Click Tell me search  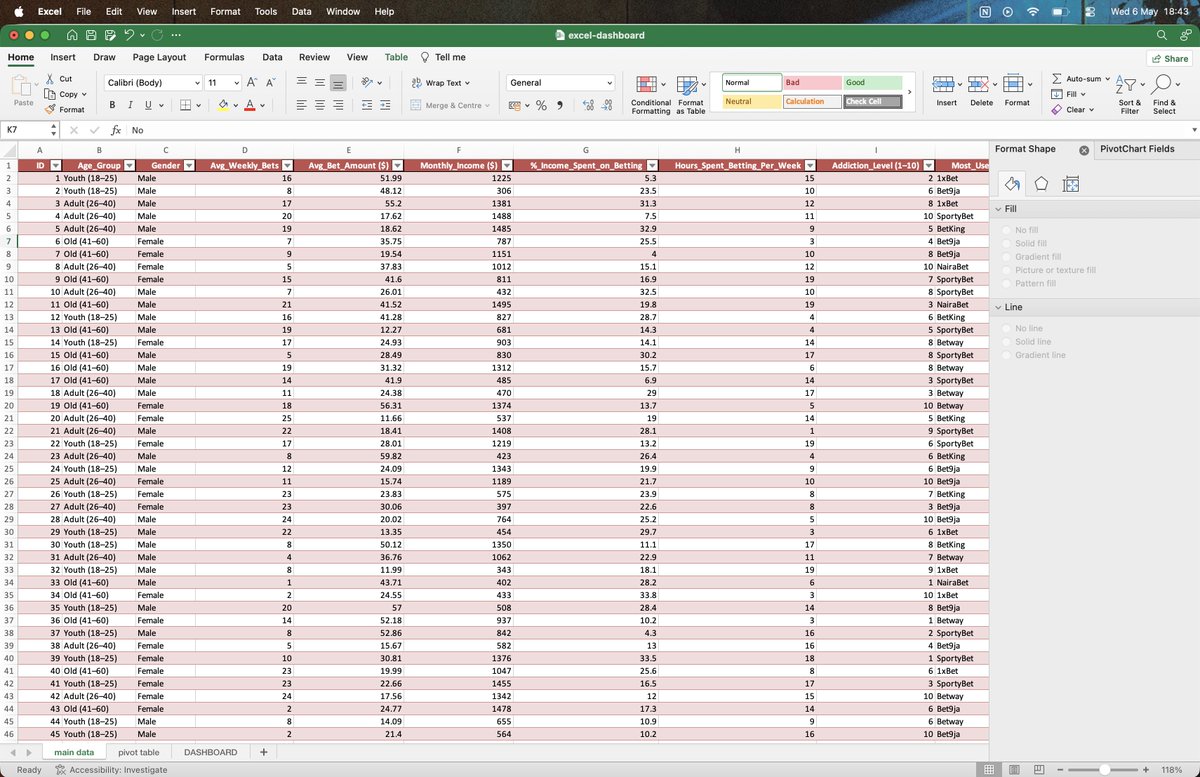pos(443,58)
